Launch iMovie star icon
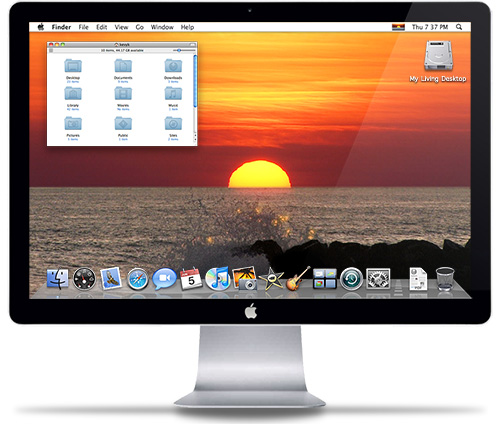The image size is (500, 424). (271, 279)
